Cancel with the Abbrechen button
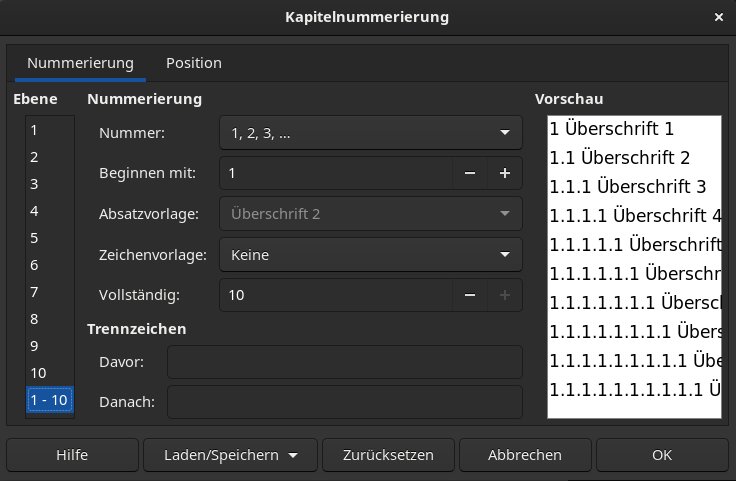 point(524,455)
